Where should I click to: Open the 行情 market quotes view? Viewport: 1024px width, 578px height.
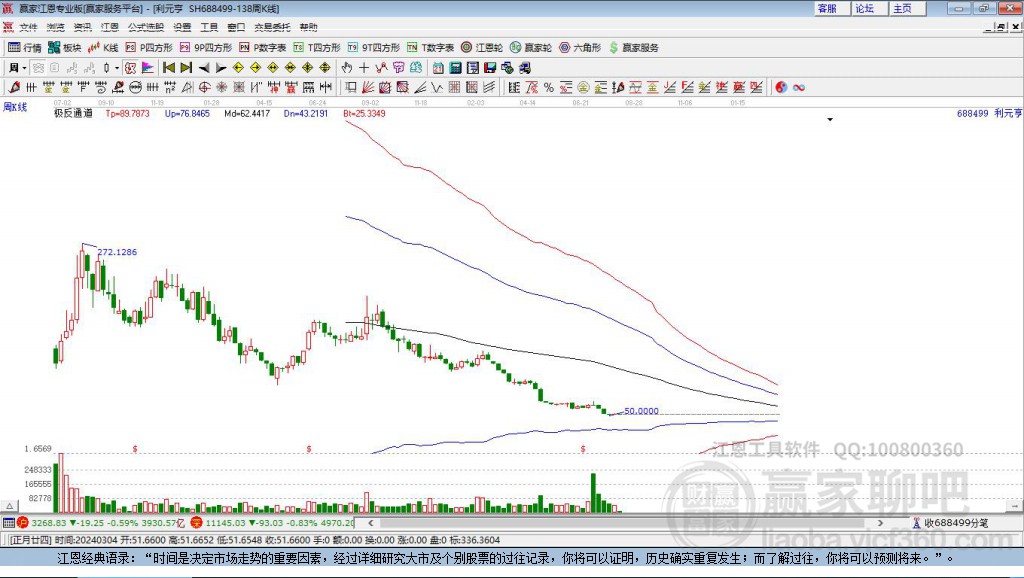pos(24,48)
